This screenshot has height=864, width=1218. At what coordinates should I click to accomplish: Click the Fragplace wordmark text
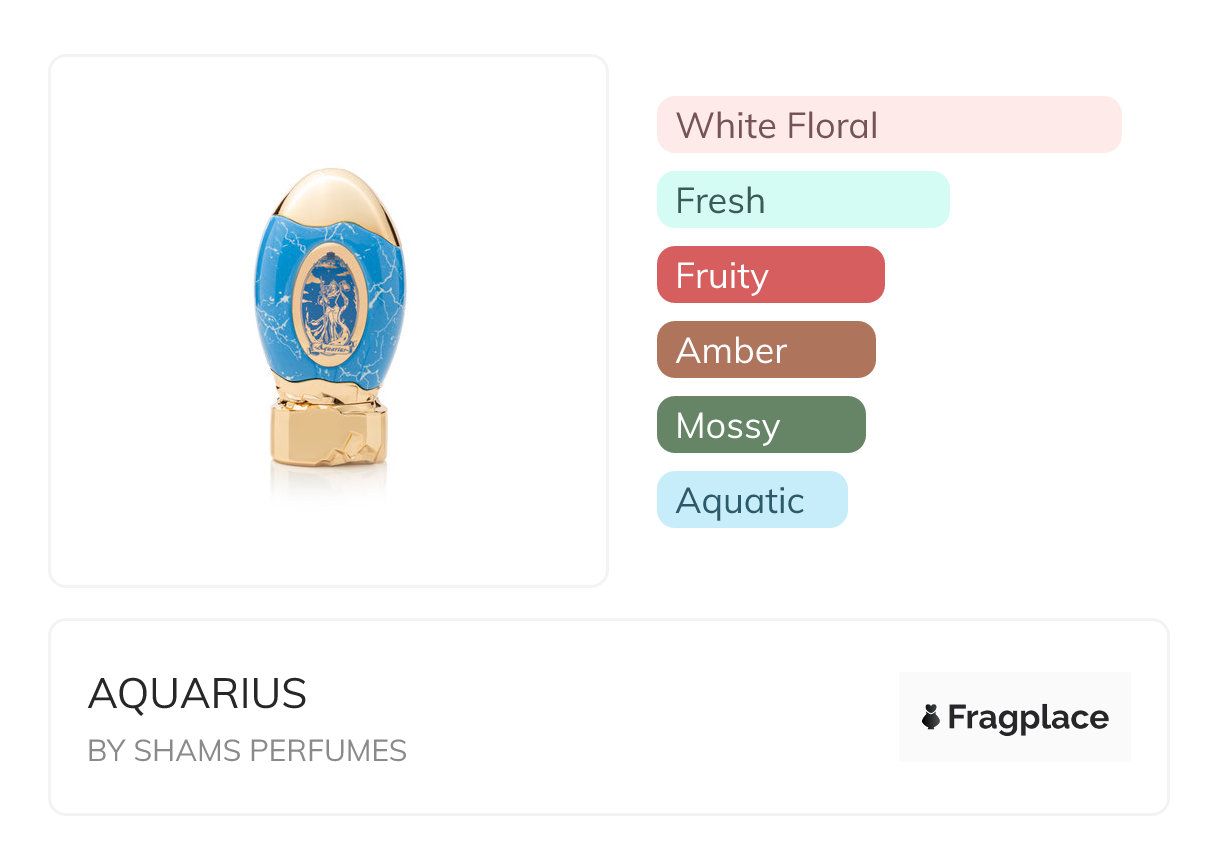tap(1028, 718)
